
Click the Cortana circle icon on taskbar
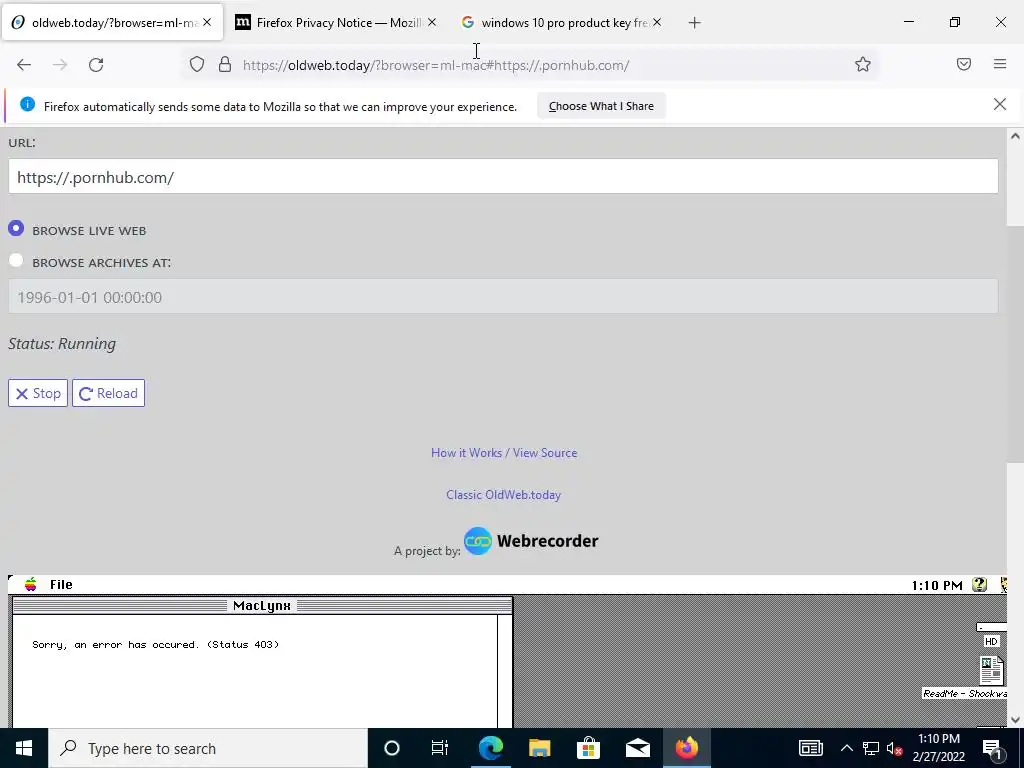click(x=391, y=748)
